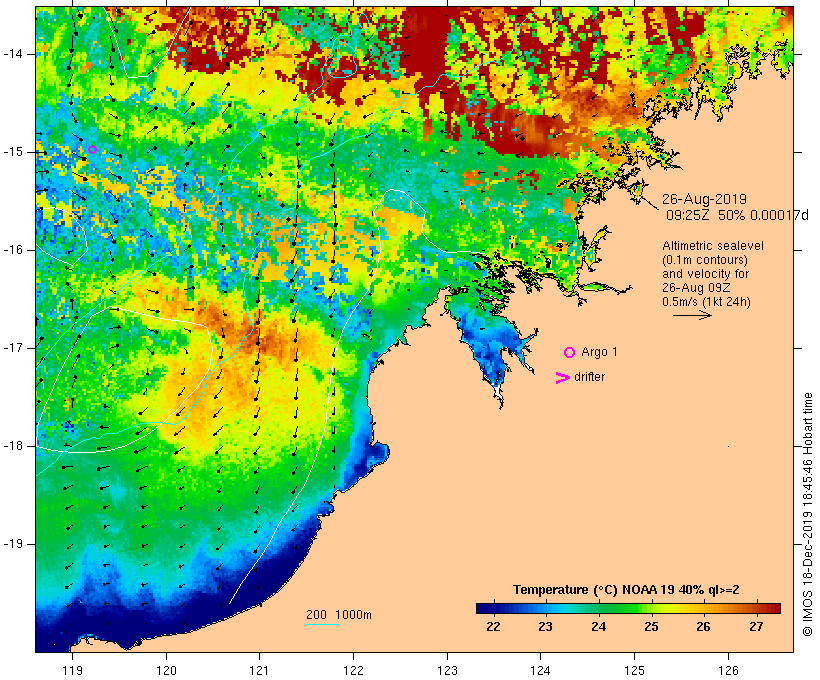820x680 pixels.
Task: Click the latitude axis label '-16'
Action: tap(13, 250)
